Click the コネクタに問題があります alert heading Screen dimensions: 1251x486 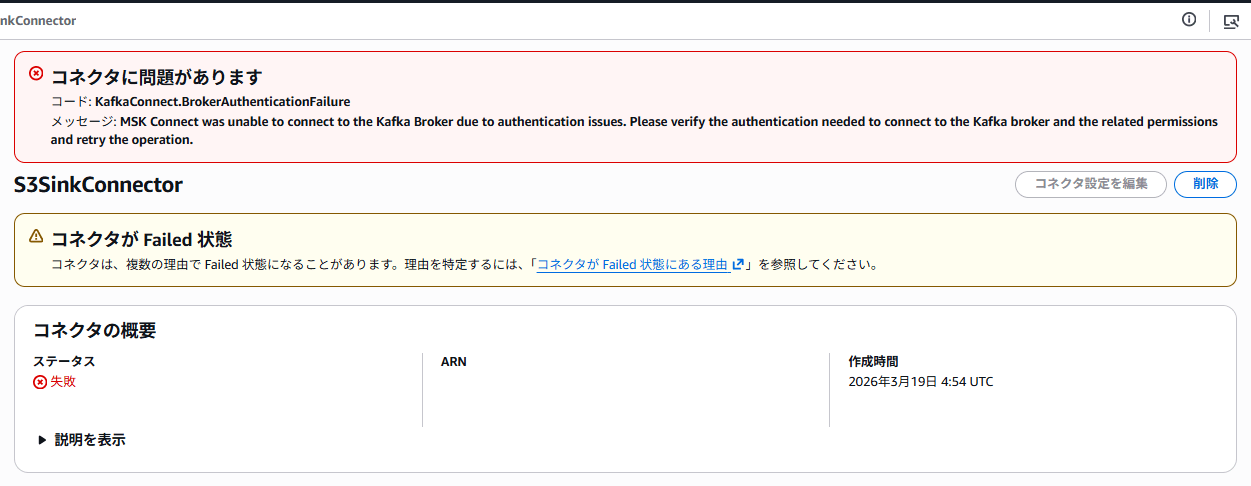click(156, 77)
